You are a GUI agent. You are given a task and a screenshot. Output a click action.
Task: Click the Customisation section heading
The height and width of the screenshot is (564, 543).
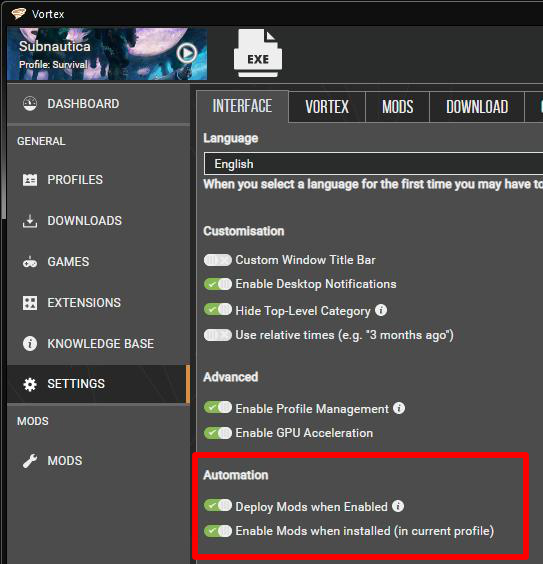tap(244, 231)
